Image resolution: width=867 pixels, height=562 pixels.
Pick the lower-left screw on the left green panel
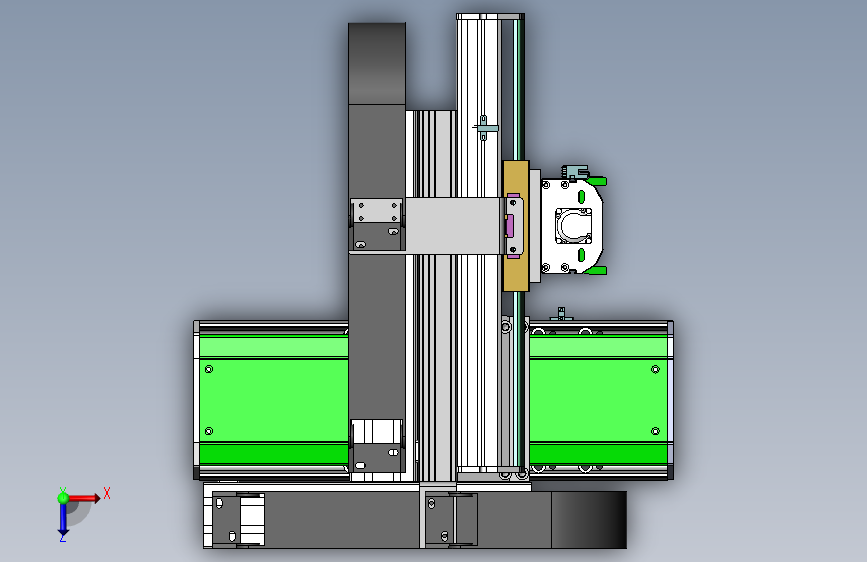208,431
